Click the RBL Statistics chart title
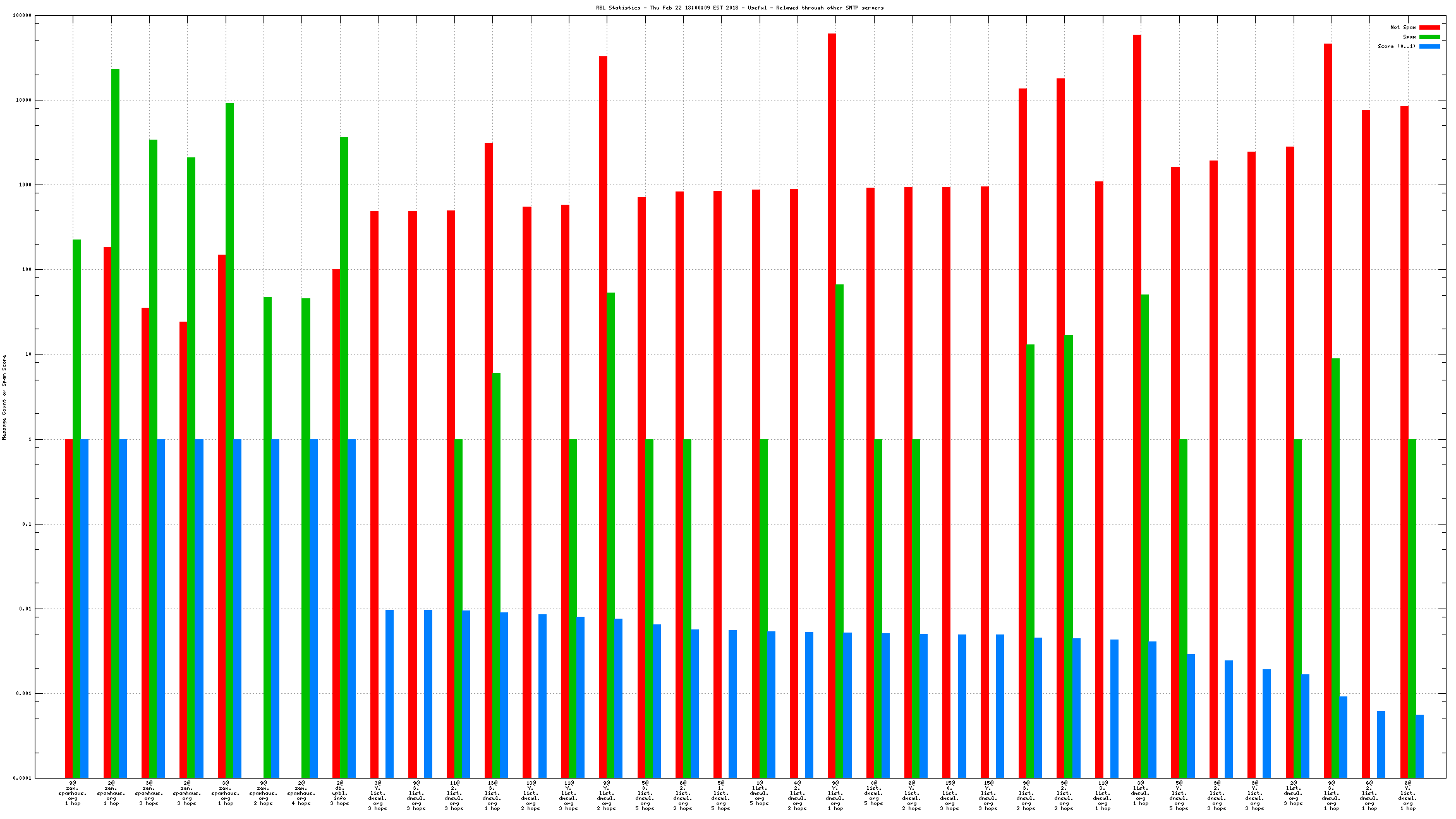1456x819 pixels. click(739, 8)
